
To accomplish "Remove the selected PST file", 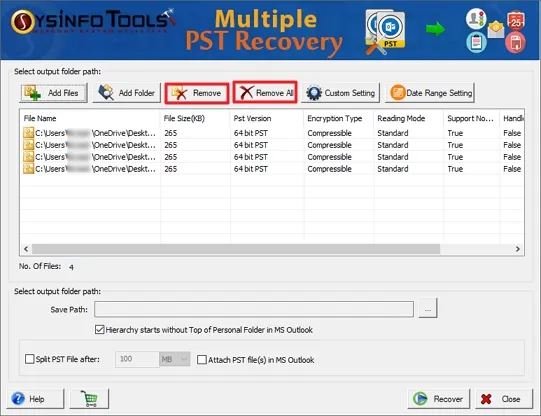I will point(197,93).
